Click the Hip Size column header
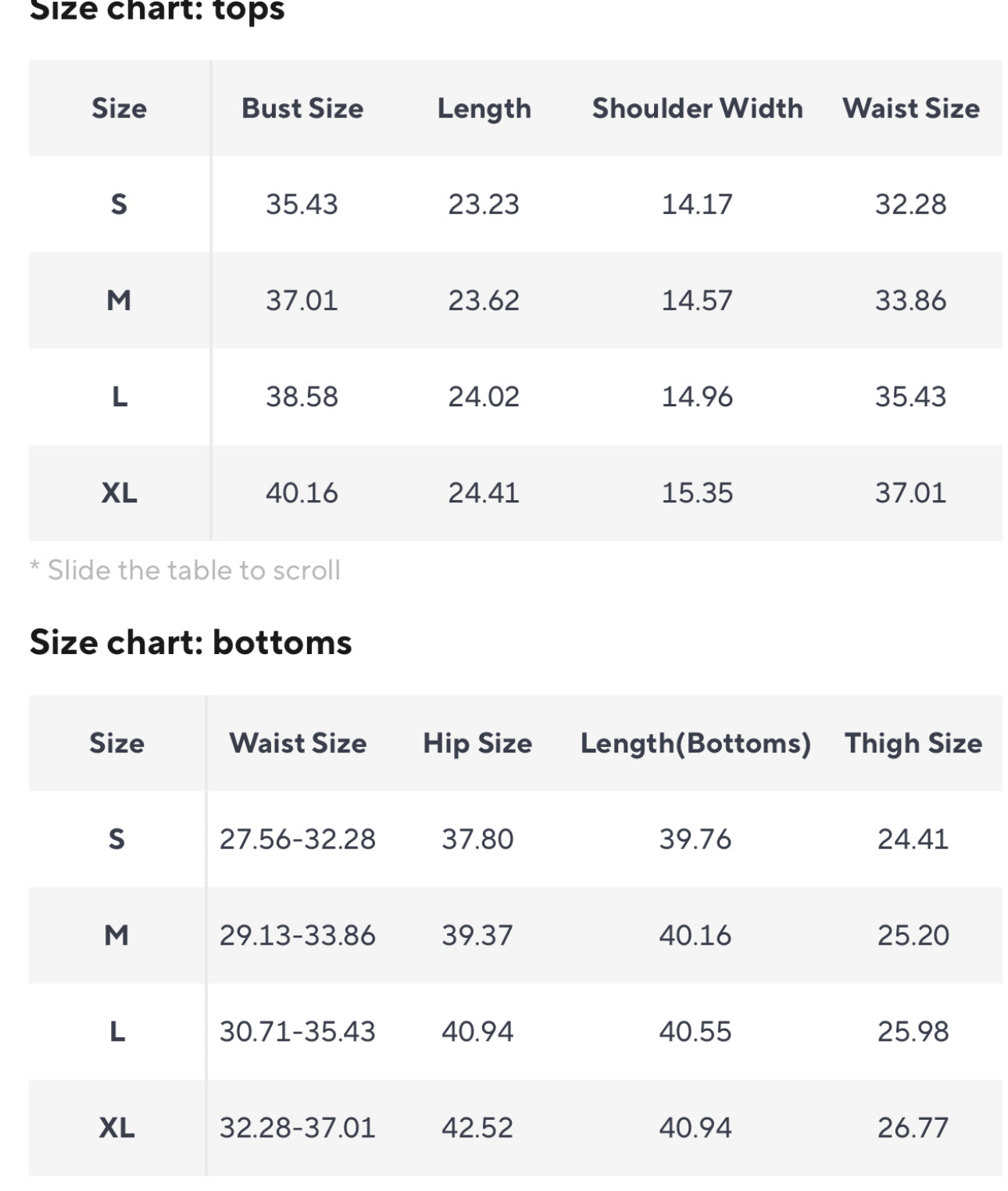Viewport: 1008px width, 1191px height. click(477, 742)
